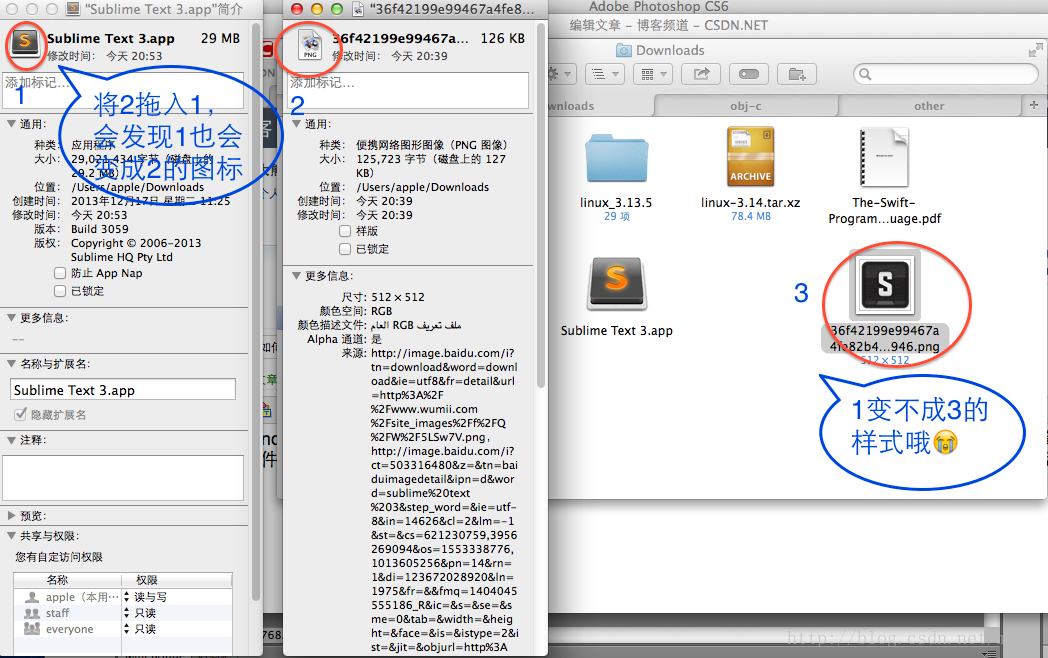Enable the 防止 App Nap checkbox

59,273
